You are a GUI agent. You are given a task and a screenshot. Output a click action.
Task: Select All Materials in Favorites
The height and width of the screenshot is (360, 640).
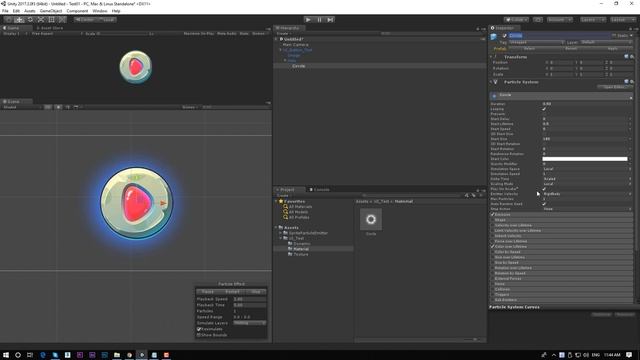pyautogui.click(x=300, y=207)
